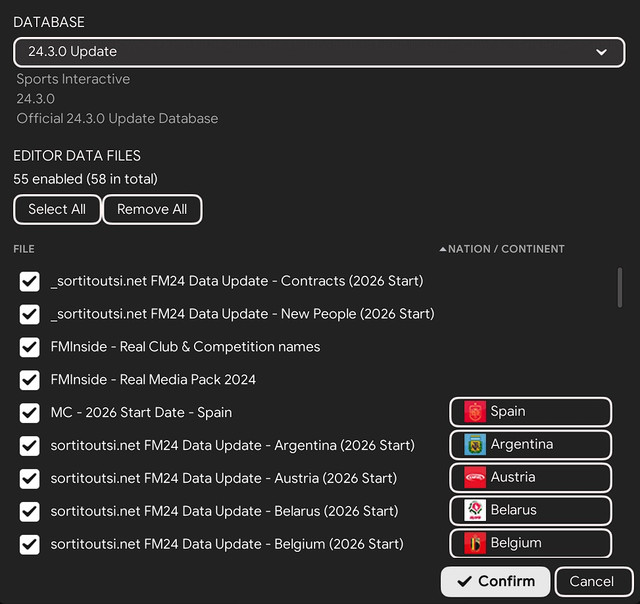Screen dimensions: 640x604
Task: Click the checkmark icon on Confirm
Action: [464, 581]
